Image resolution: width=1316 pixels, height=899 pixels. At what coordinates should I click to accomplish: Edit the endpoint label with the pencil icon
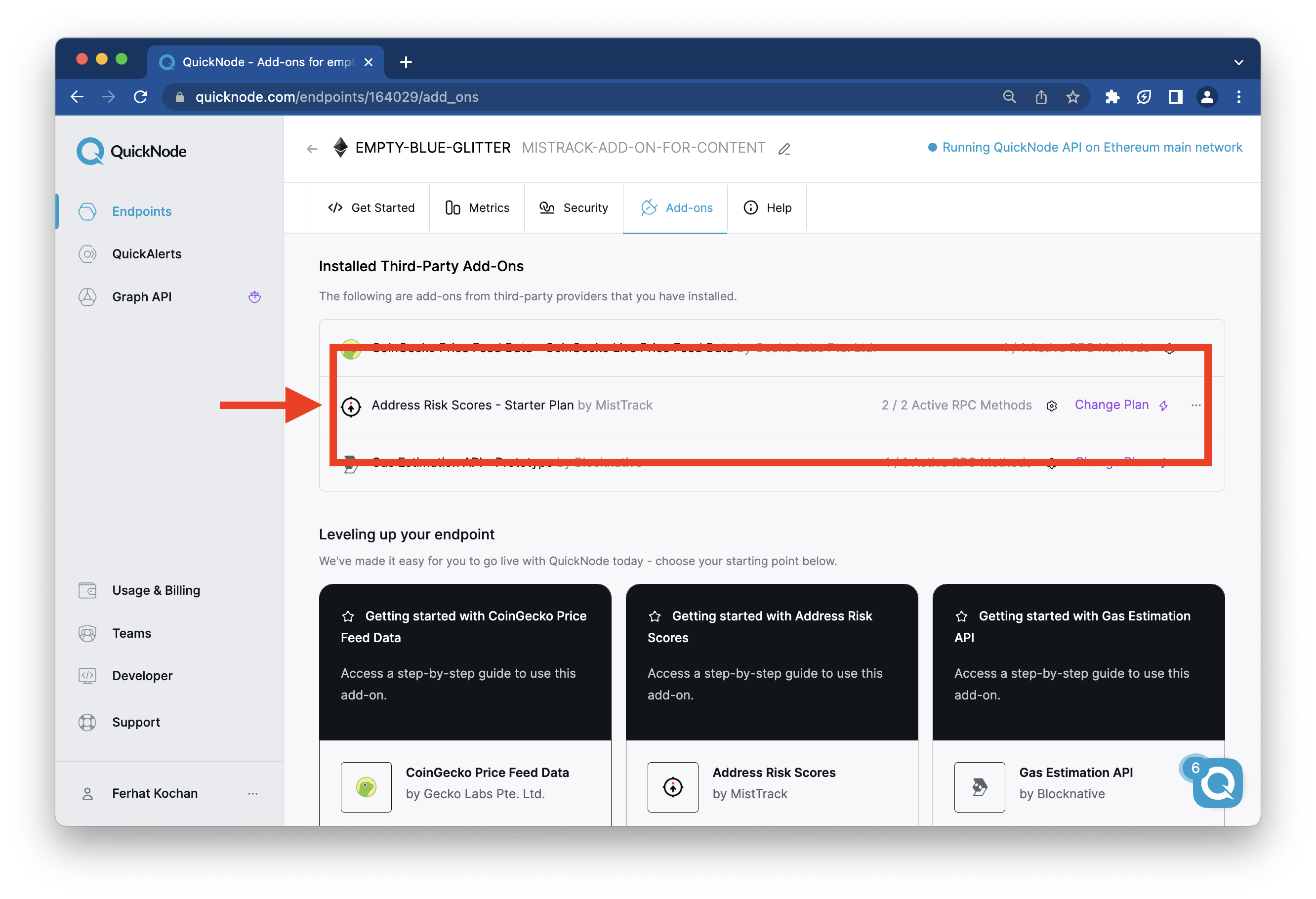(784, 149)
